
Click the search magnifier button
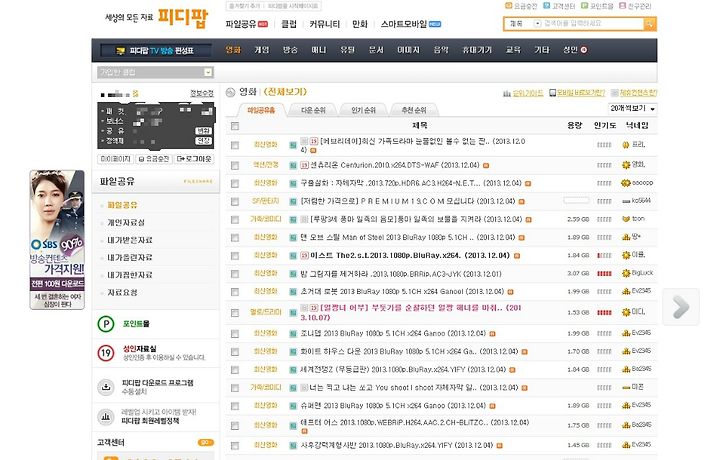[x=650, y=24]
